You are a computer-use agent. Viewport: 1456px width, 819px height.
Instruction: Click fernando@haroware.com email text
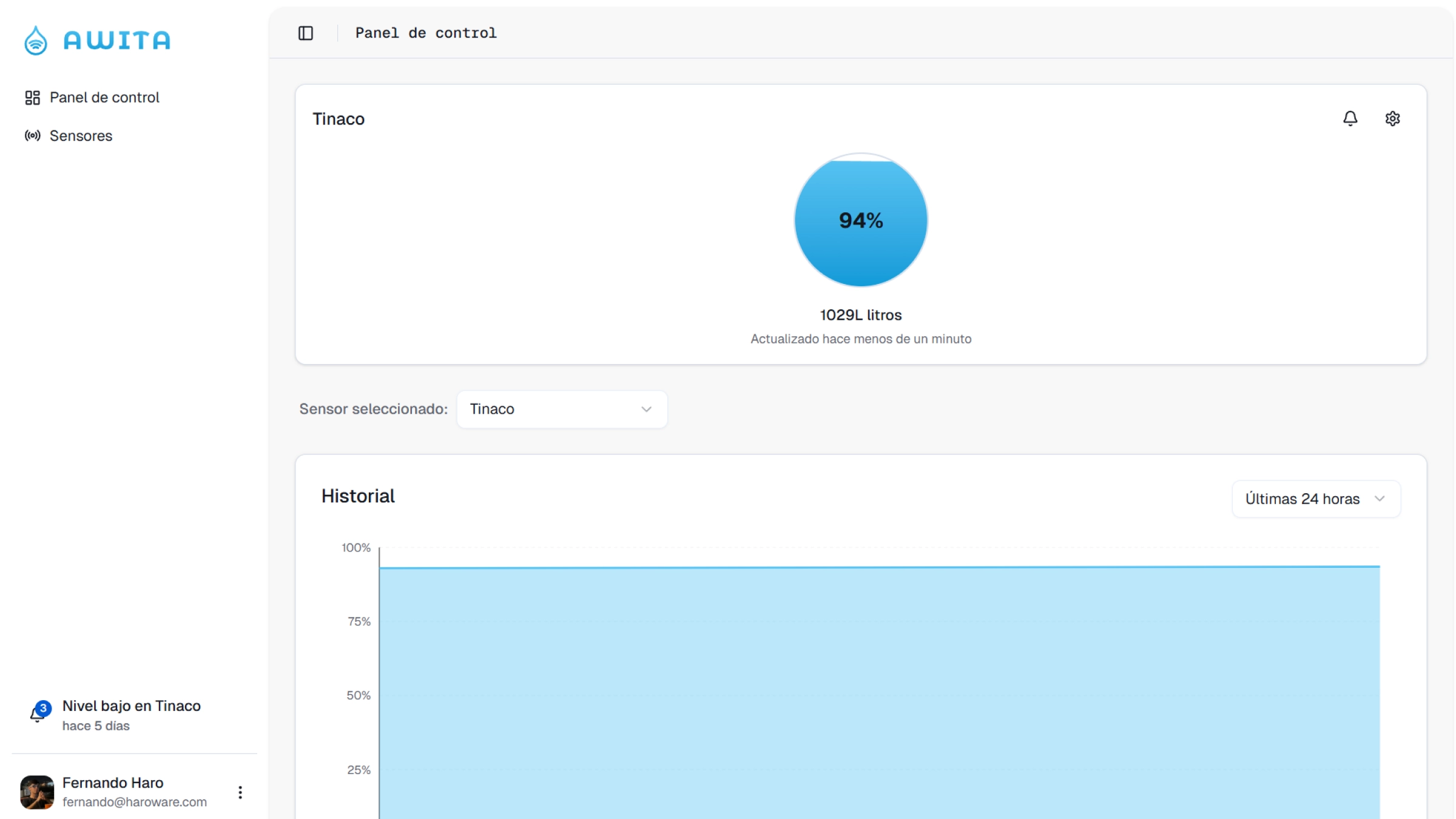(135, 802)
